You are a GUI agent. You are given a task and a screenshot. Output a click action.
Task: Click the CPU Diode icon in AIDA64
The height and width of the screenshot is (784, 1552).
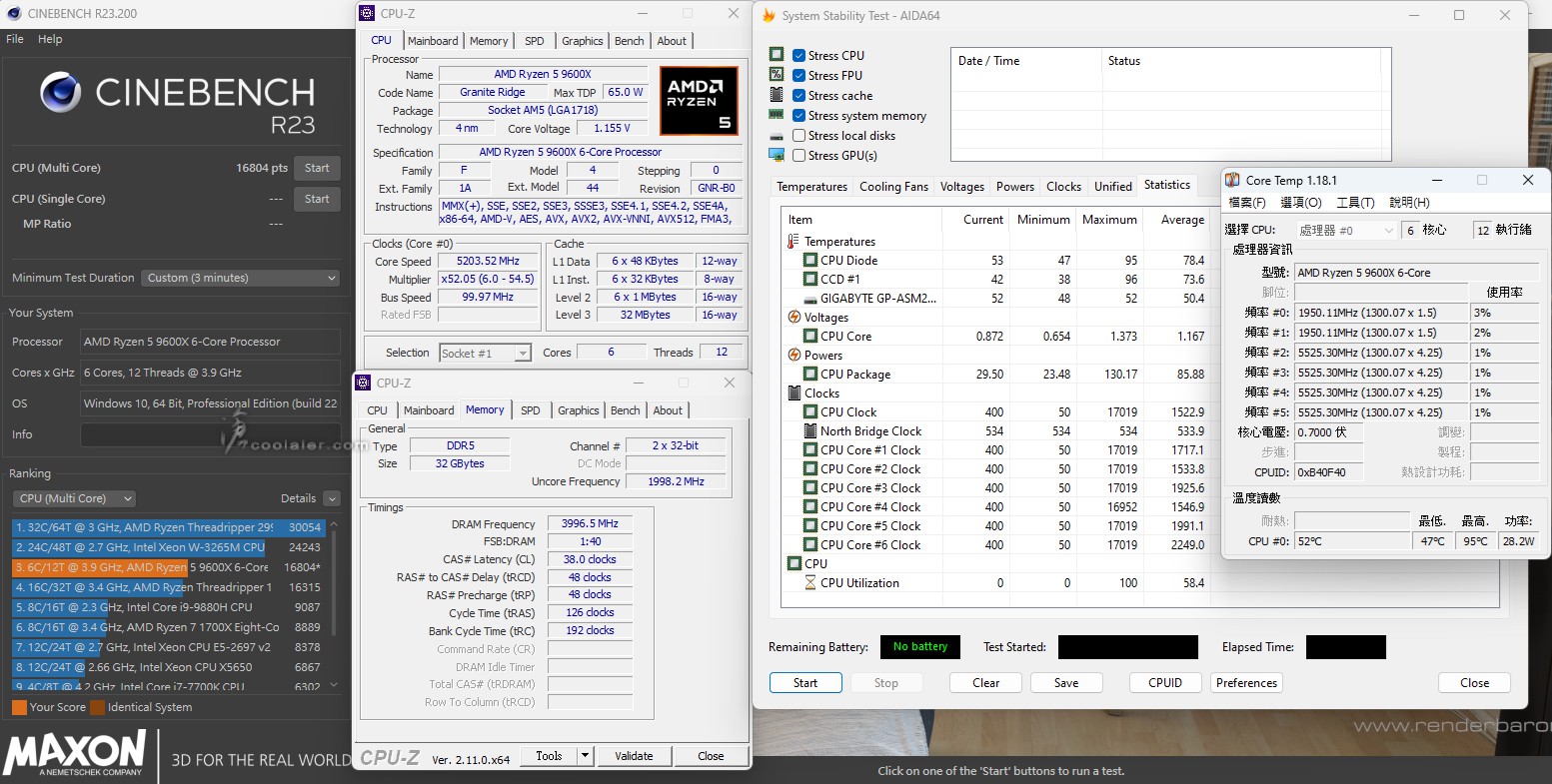pyautogui.click(x=810, y=261)
